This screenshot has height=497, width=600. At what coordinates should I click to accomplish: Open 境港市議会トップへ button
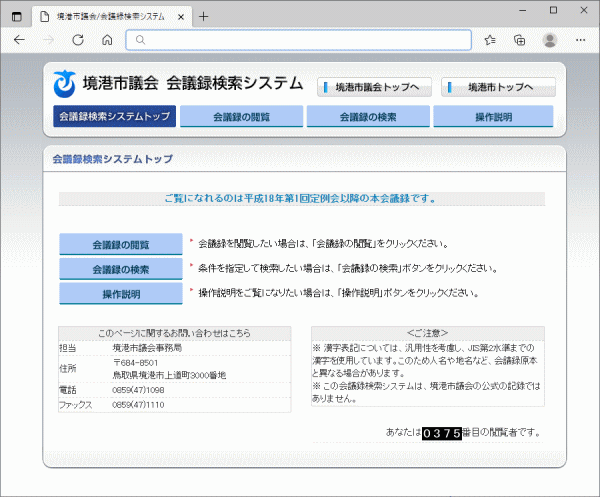pyautogui.click(x=374, y=87)
